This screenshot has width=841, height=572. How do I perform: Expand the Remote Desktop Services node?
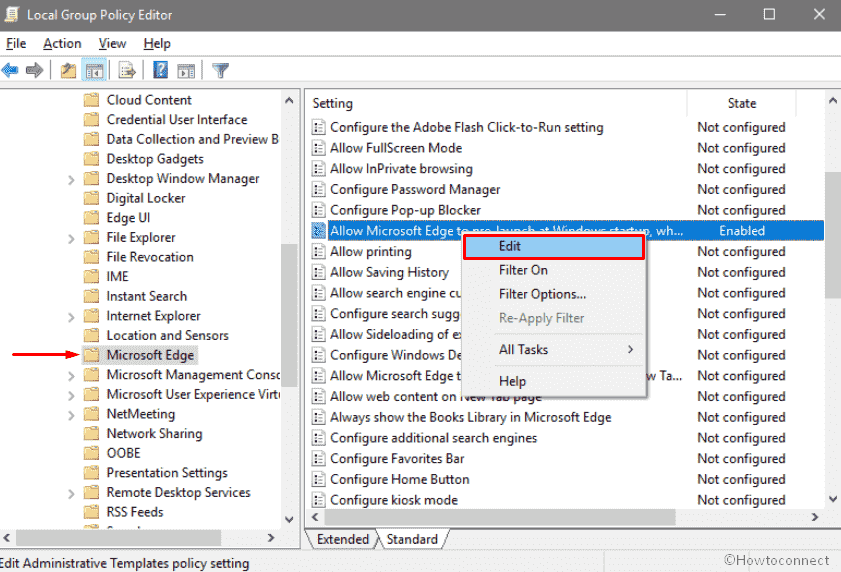click(x=71, y=493)
